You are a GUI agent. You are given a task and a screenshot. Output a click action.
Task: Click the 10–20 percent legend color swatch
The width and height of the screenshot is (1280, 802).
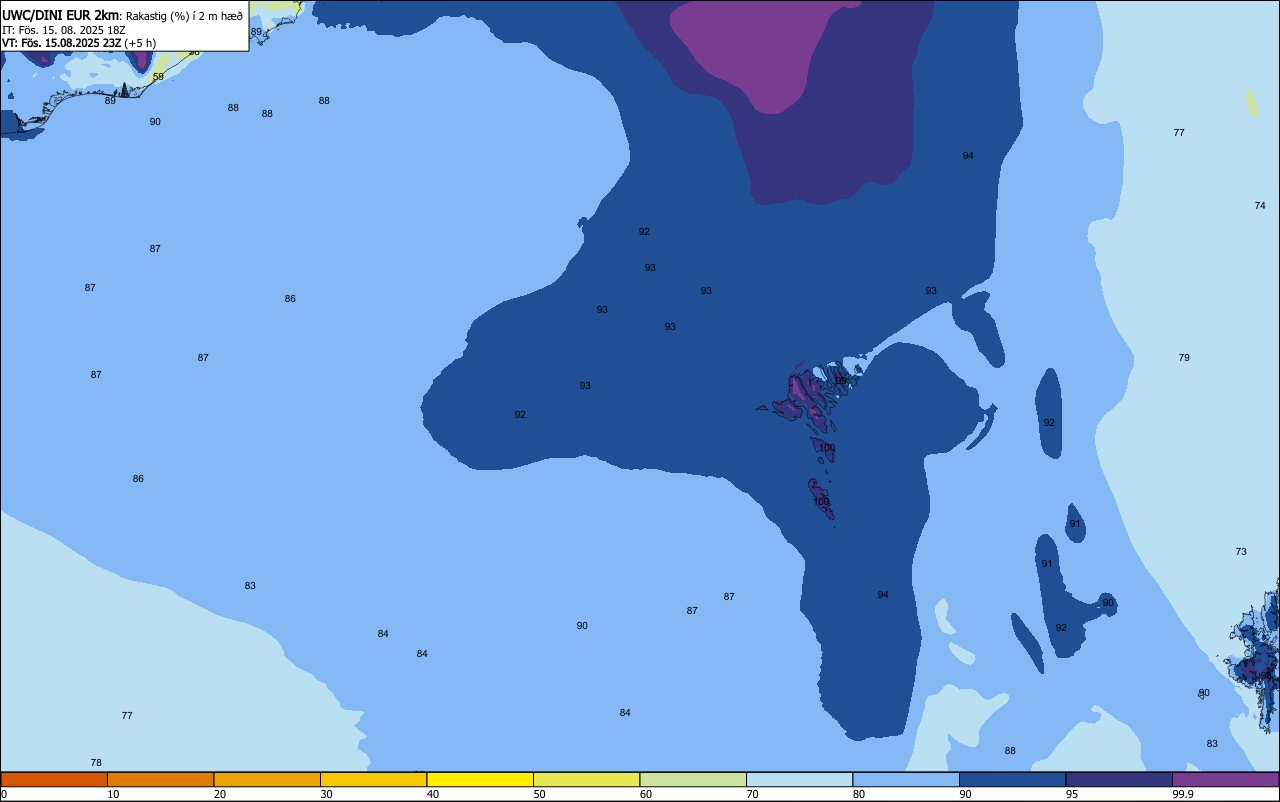point(160,779)
